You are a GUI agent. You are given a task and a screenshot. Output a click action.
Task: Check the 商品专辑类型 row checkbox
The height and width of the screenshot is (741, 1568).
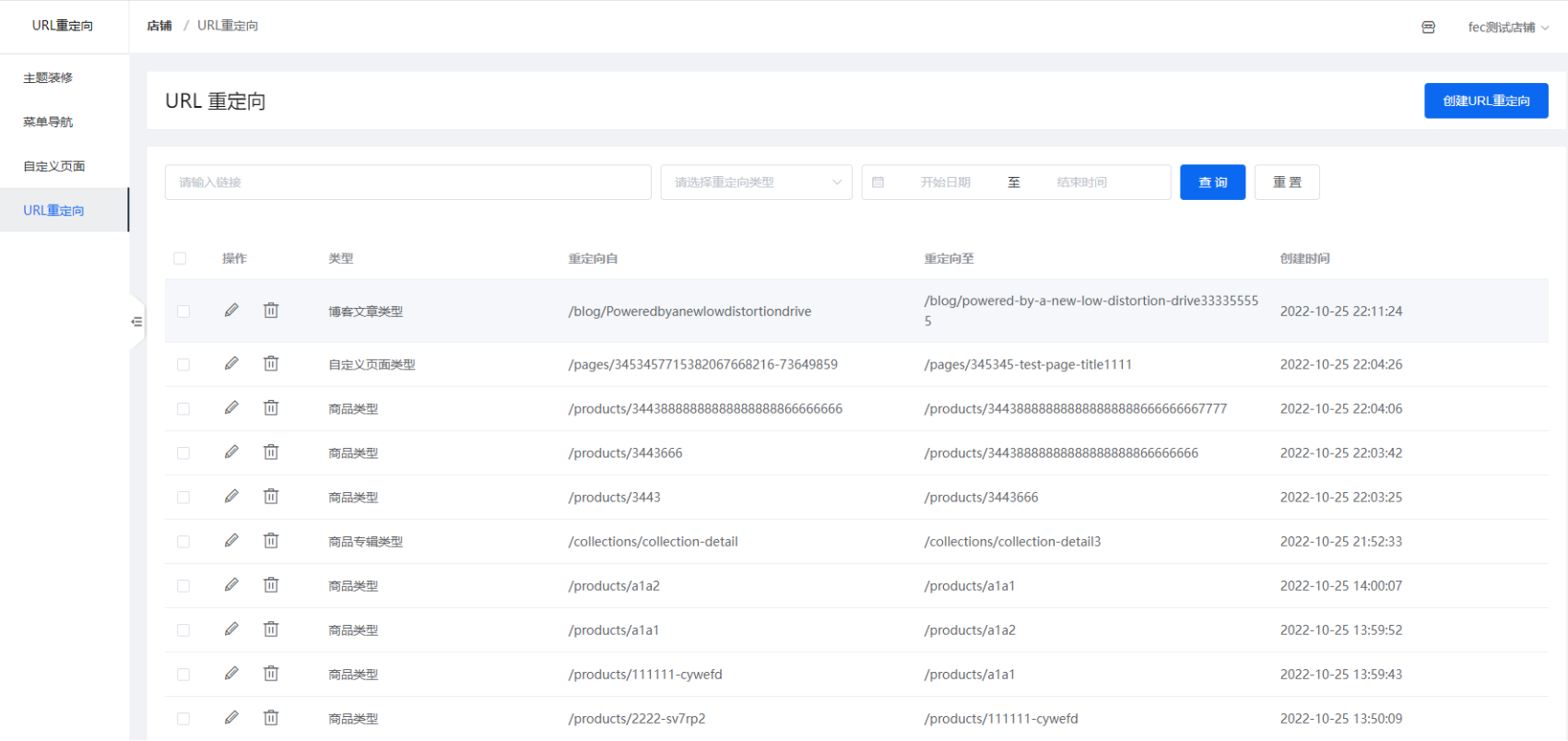click(183, 542)
